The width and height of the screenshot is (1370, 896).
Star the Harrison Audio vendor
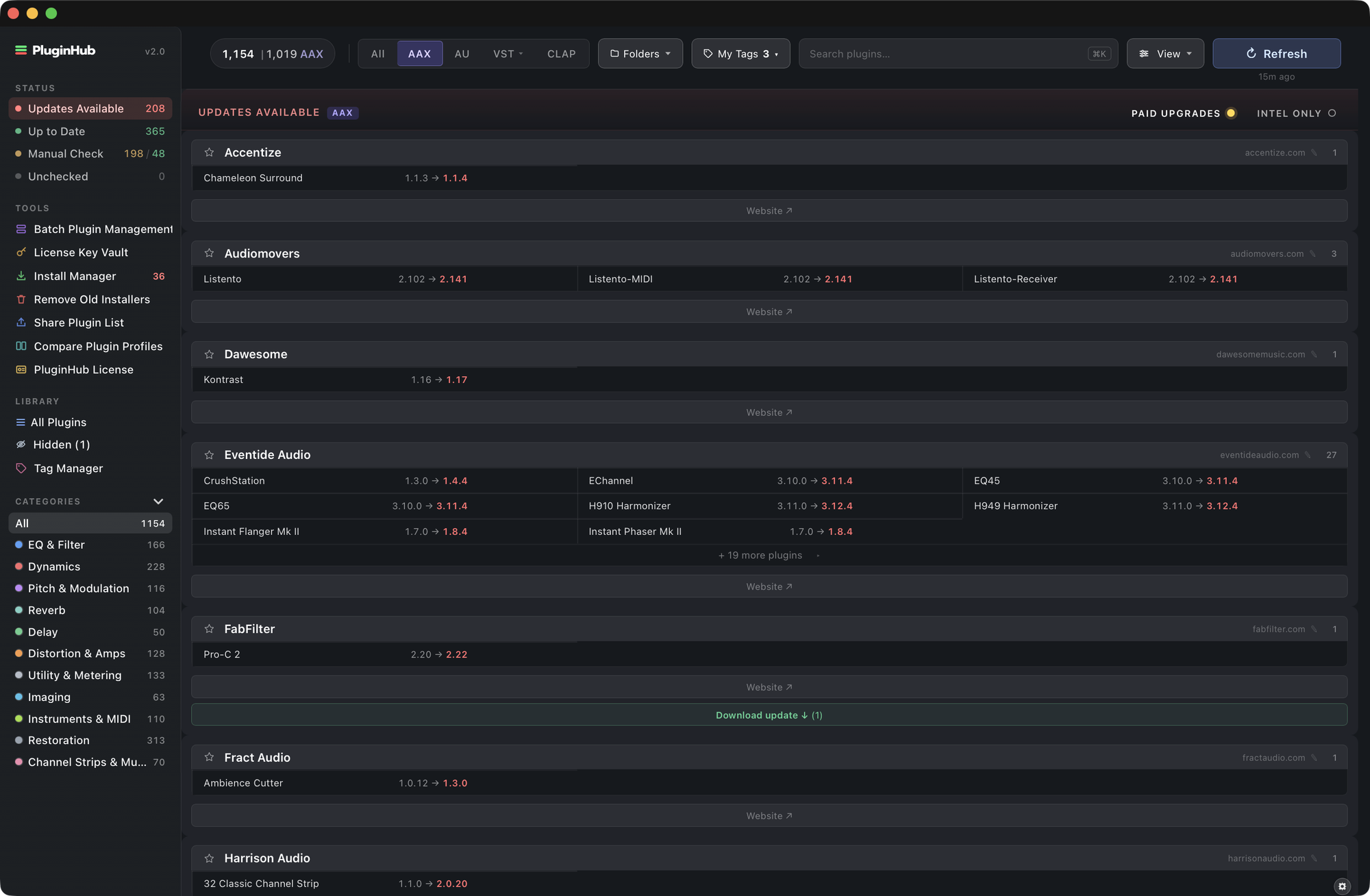[x=210, y=858]
